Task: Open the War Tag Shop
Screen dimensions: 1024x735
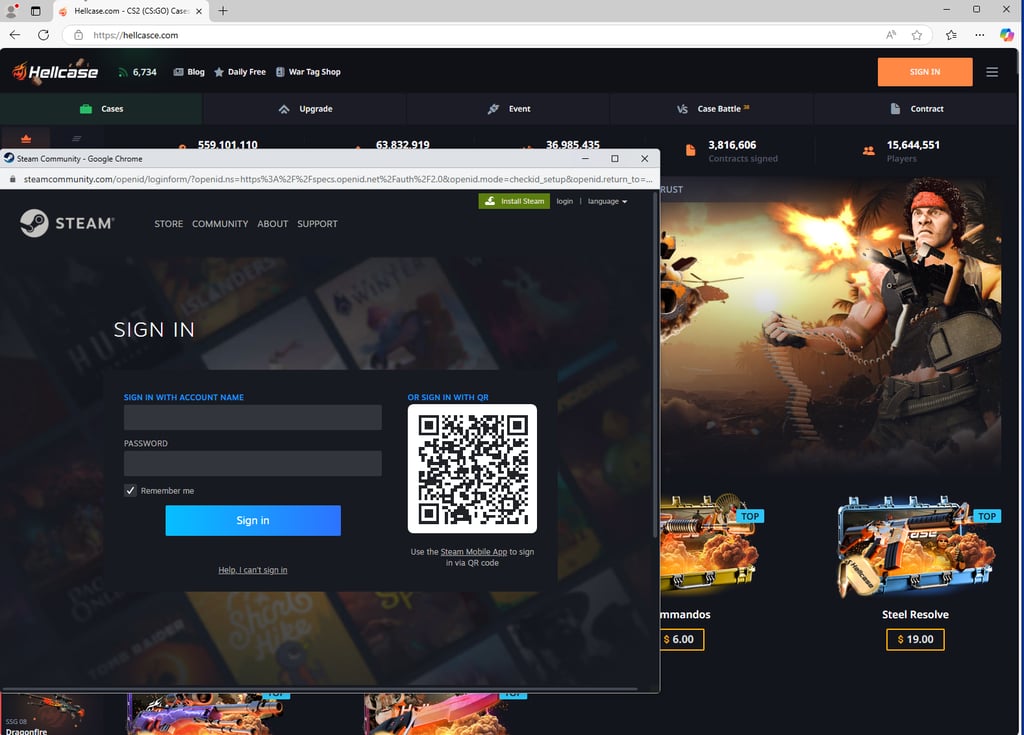Action: [308, 72]
